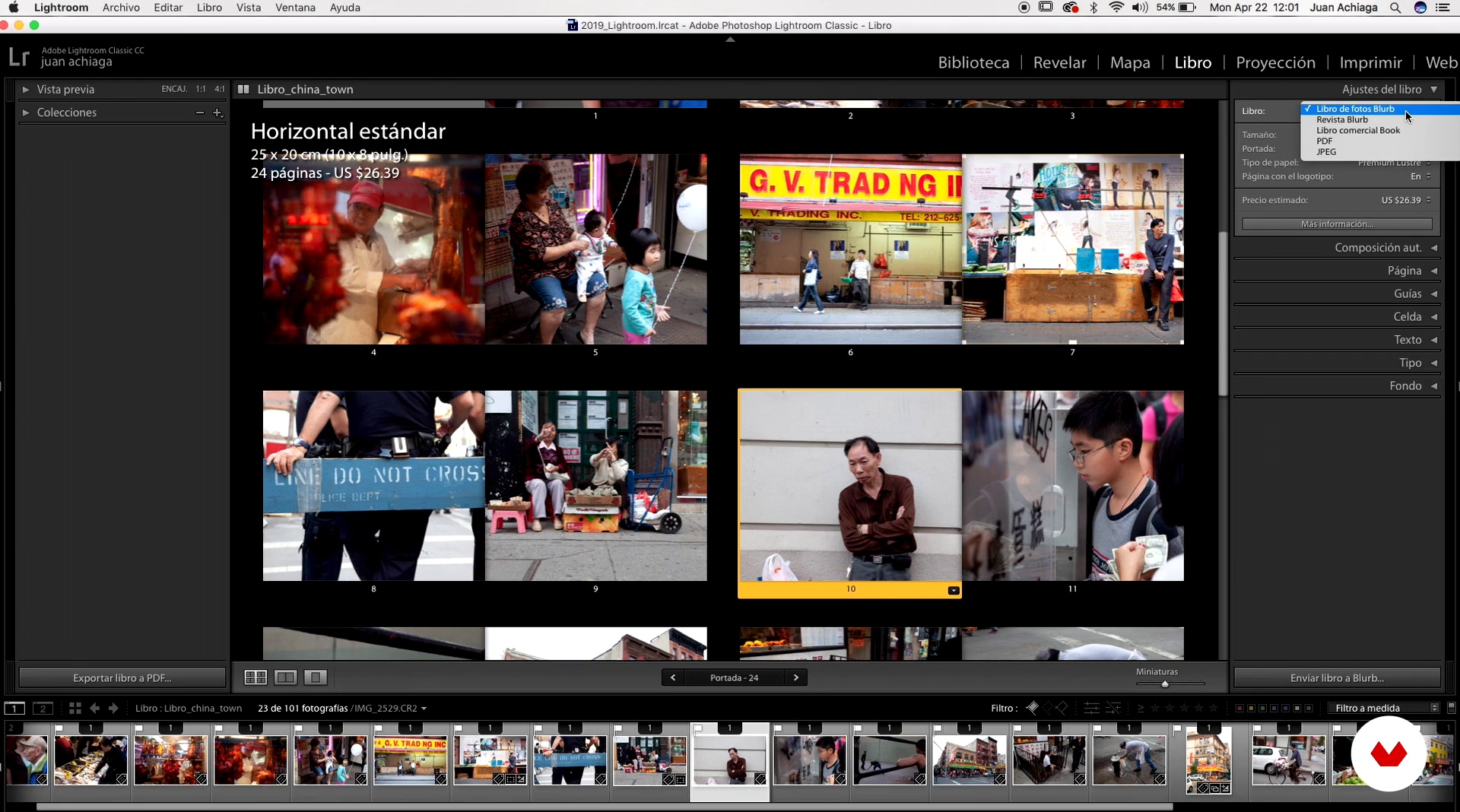Switch to single page view

[x=315, y=677]
